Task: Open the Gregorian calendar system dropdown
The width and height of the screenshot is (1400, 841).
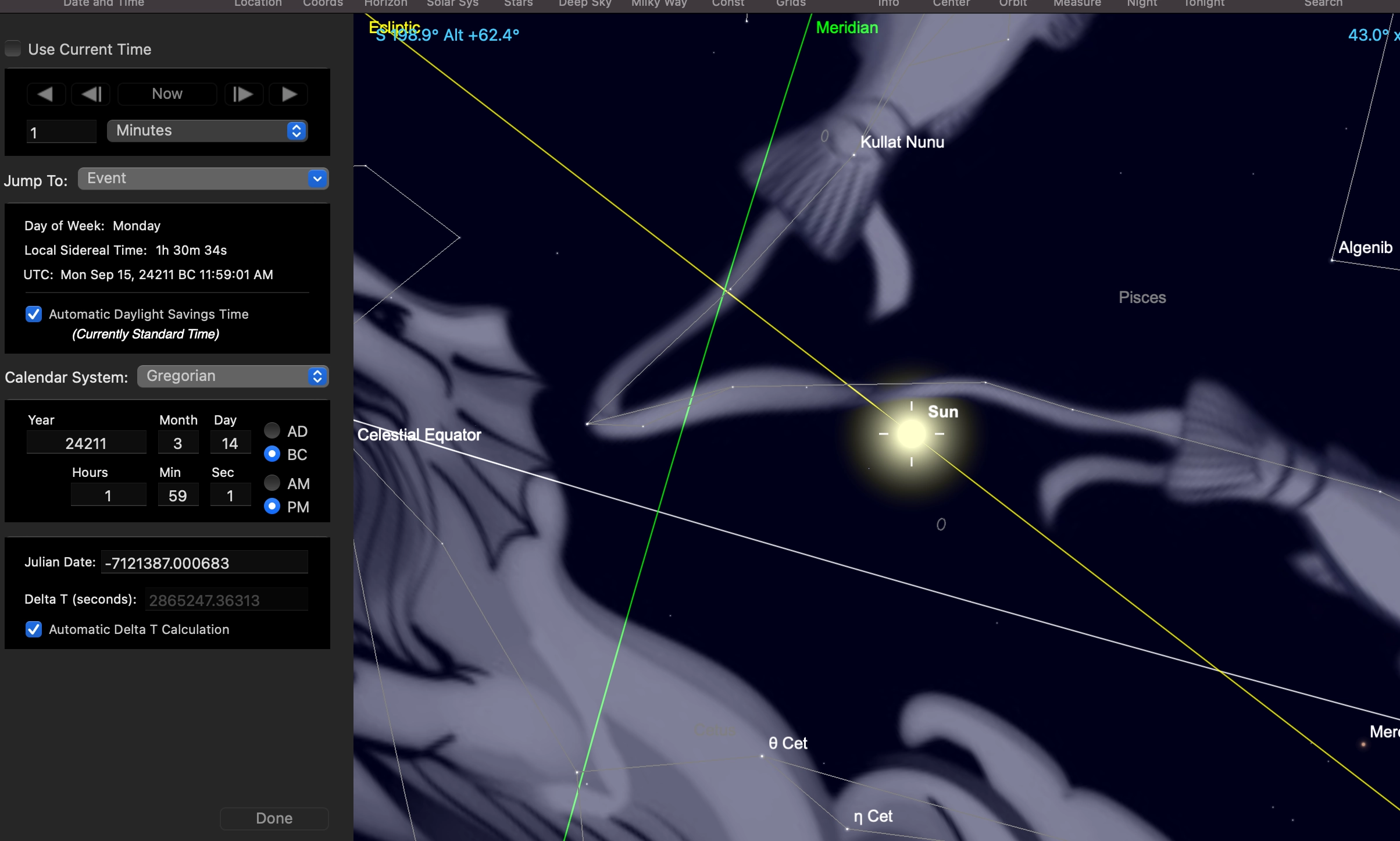Action: (233, 376)
